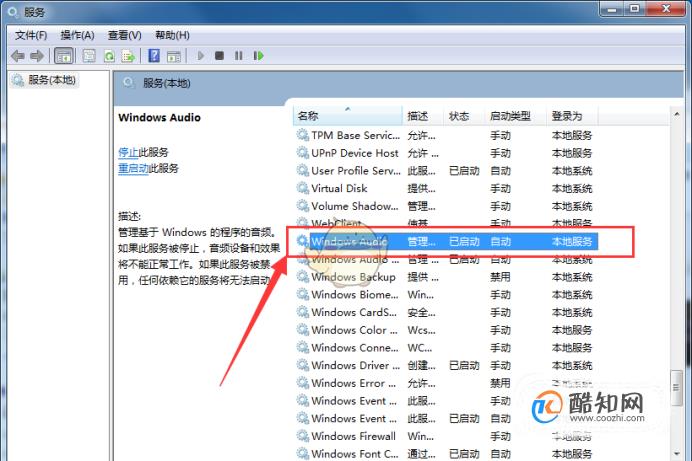The image size is (692, 461).
Task: Click the gear icon beside Windows Backup
Action: point(302,277)
